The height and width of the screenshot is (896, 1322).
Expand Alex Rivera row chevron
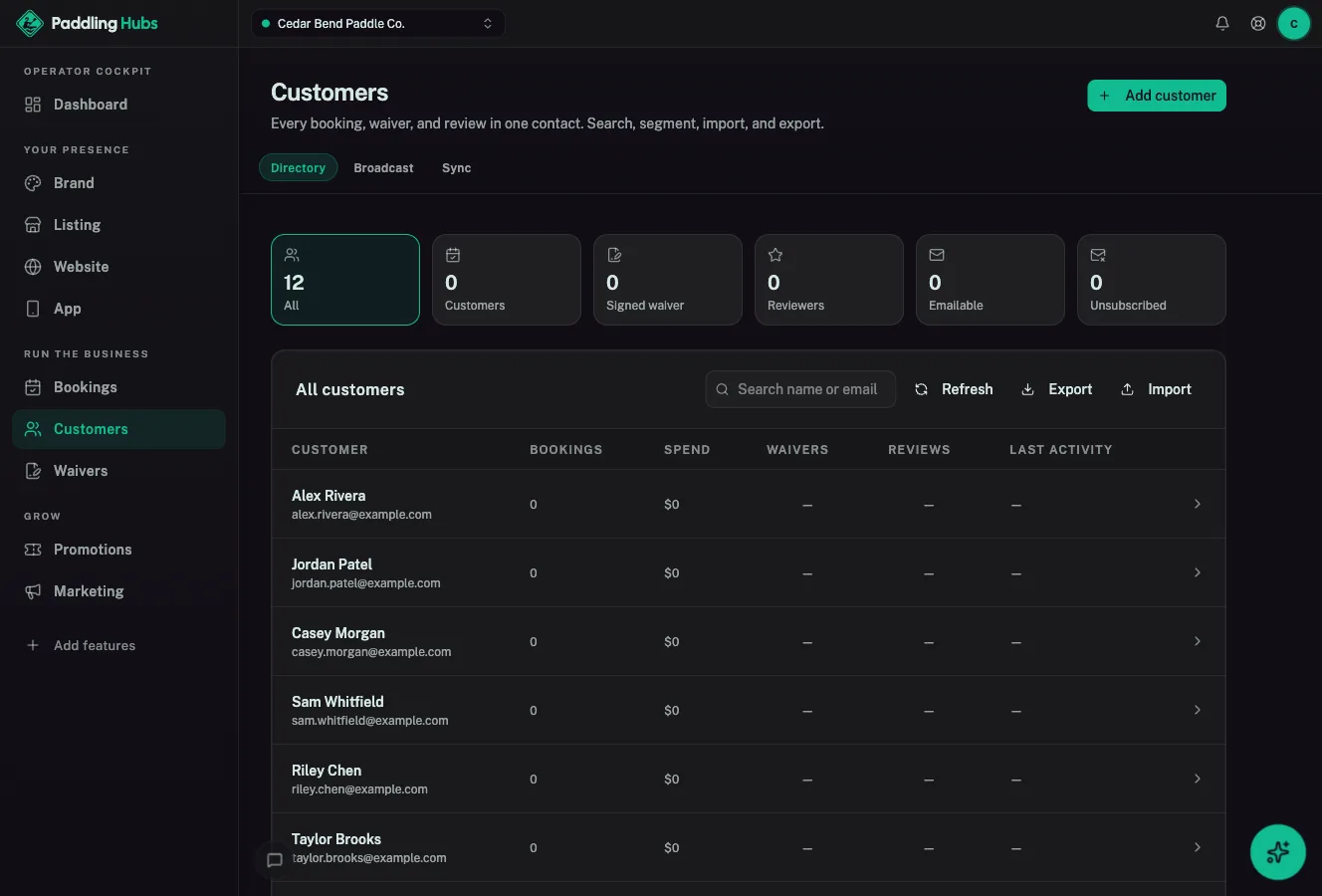tap(1197, 504)
